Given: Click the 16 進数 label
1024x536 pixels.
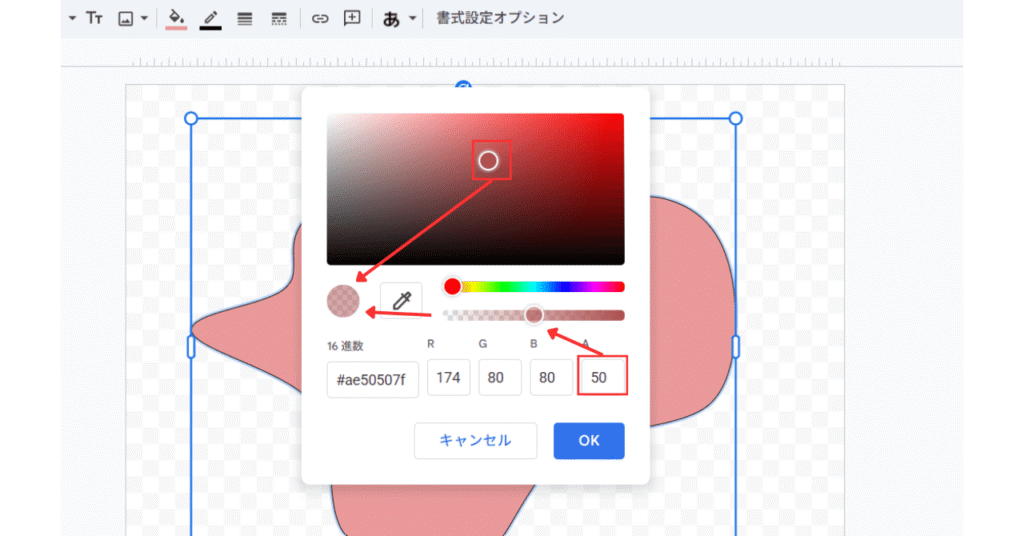Looking at the screenshot, I should click(345, 346).
